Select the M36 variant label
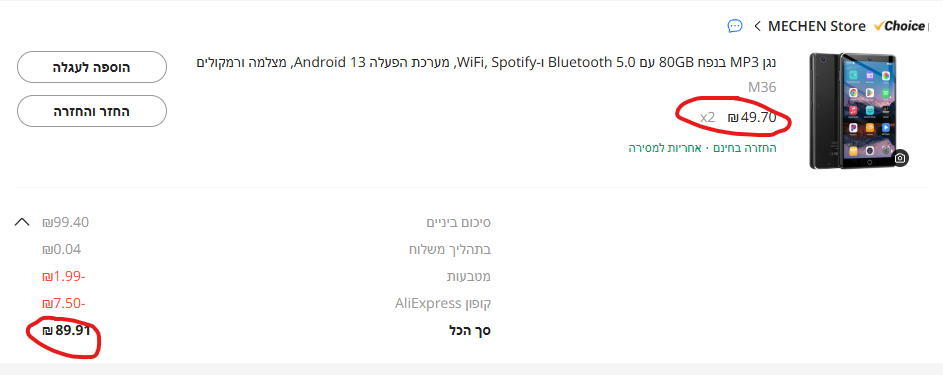The width and height of the screenshot is (943, 375). point(762,88)
